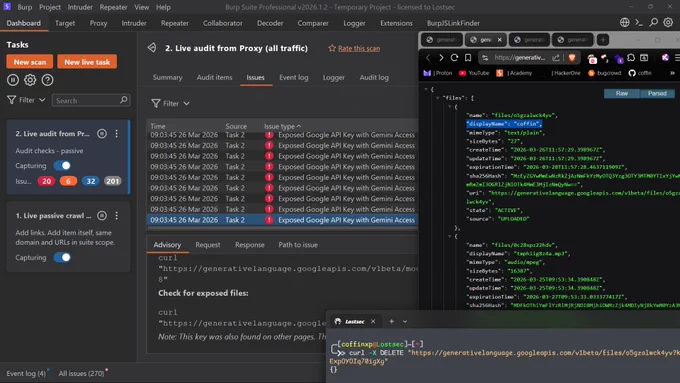Open the Issues Filter dropdown

(x=170, y=103)
